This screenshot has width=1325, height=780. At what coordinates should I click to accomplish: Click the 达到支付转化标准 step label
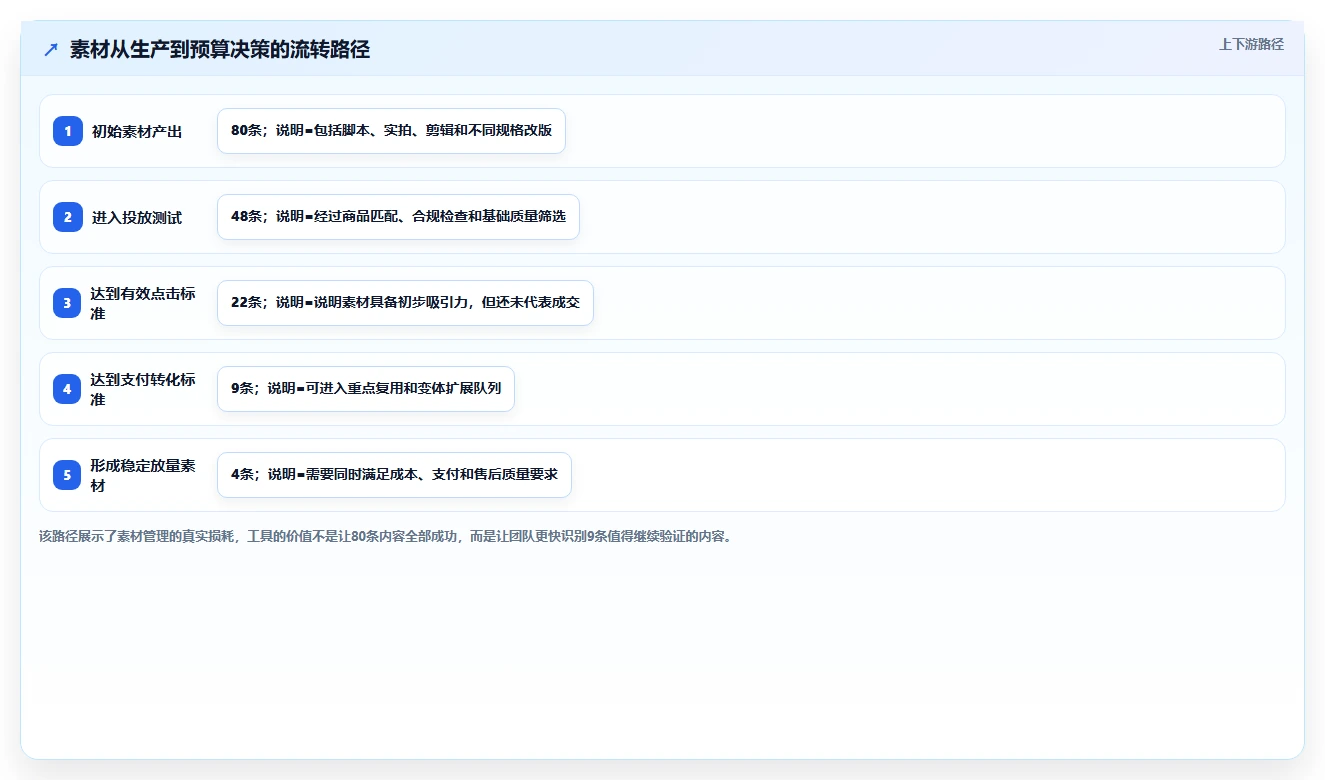tap(143, 389)
